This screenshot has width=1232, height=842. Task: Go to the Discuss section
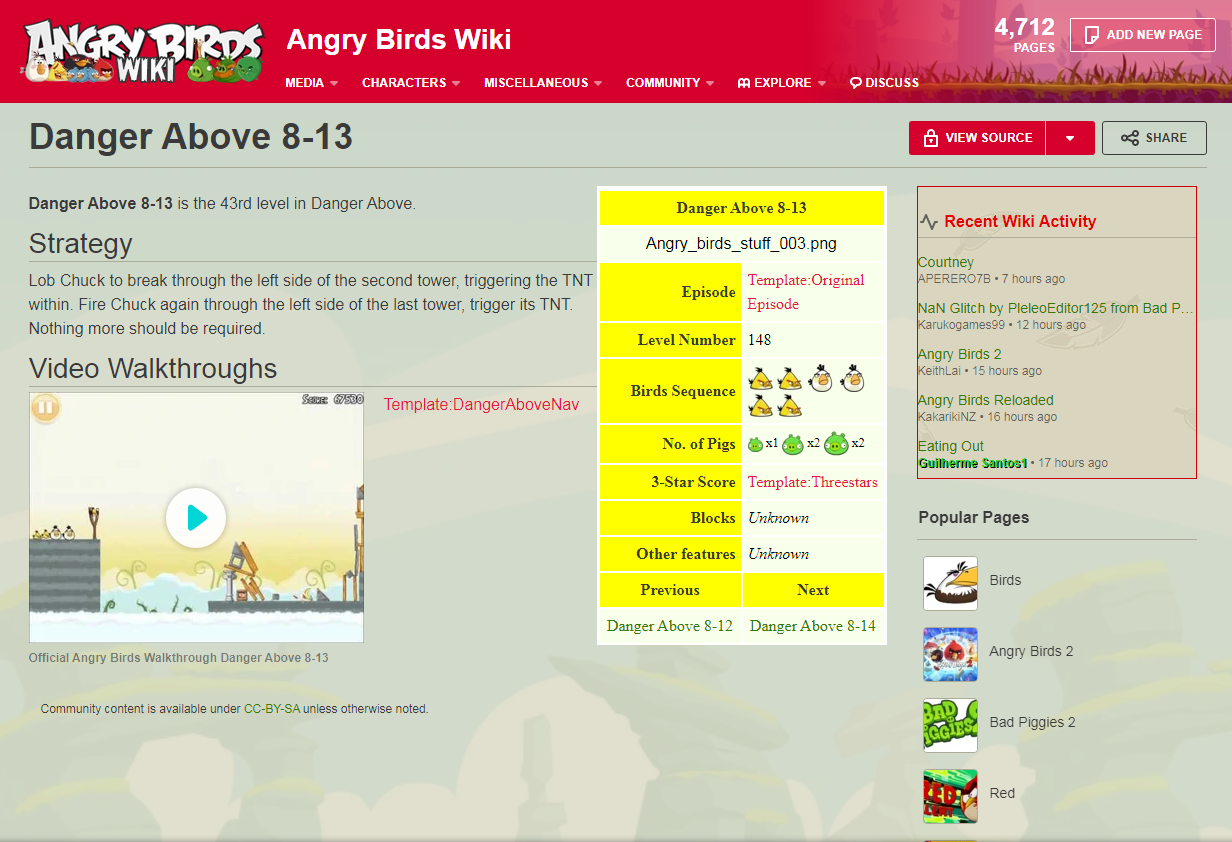point(884,83)
